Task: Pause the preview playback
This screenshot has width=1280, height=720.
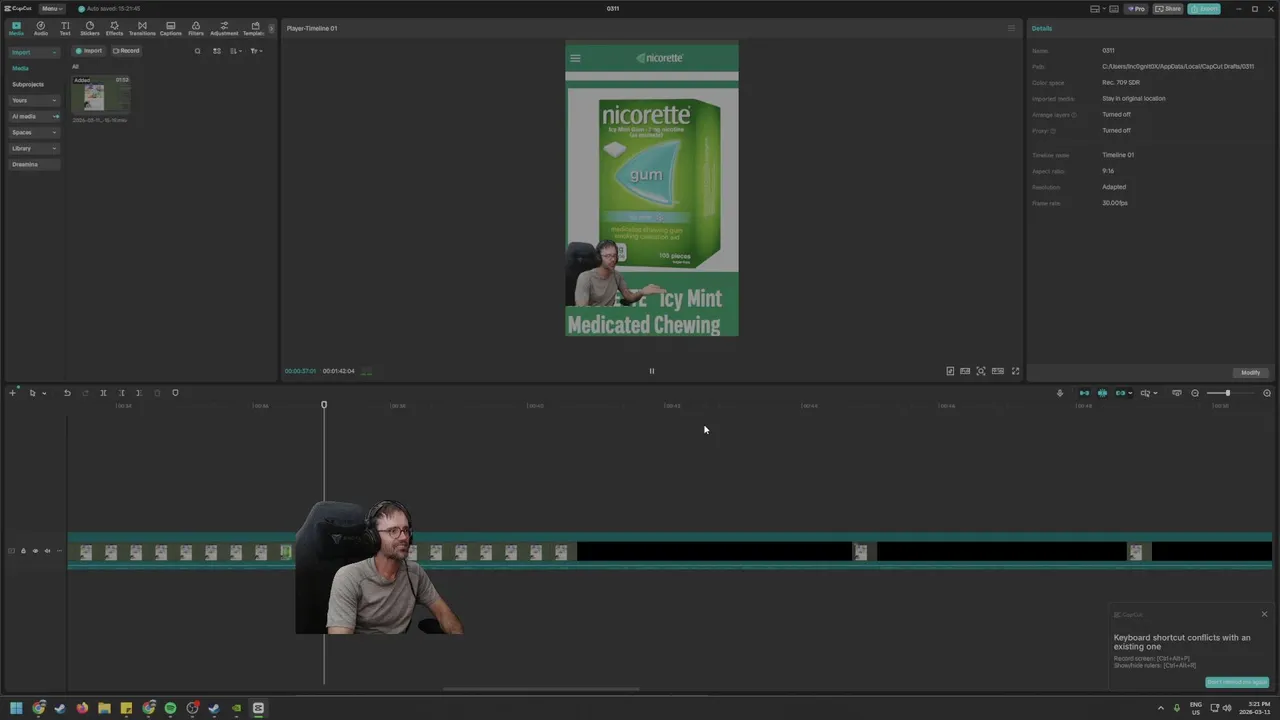Action: tap(651, 371)
